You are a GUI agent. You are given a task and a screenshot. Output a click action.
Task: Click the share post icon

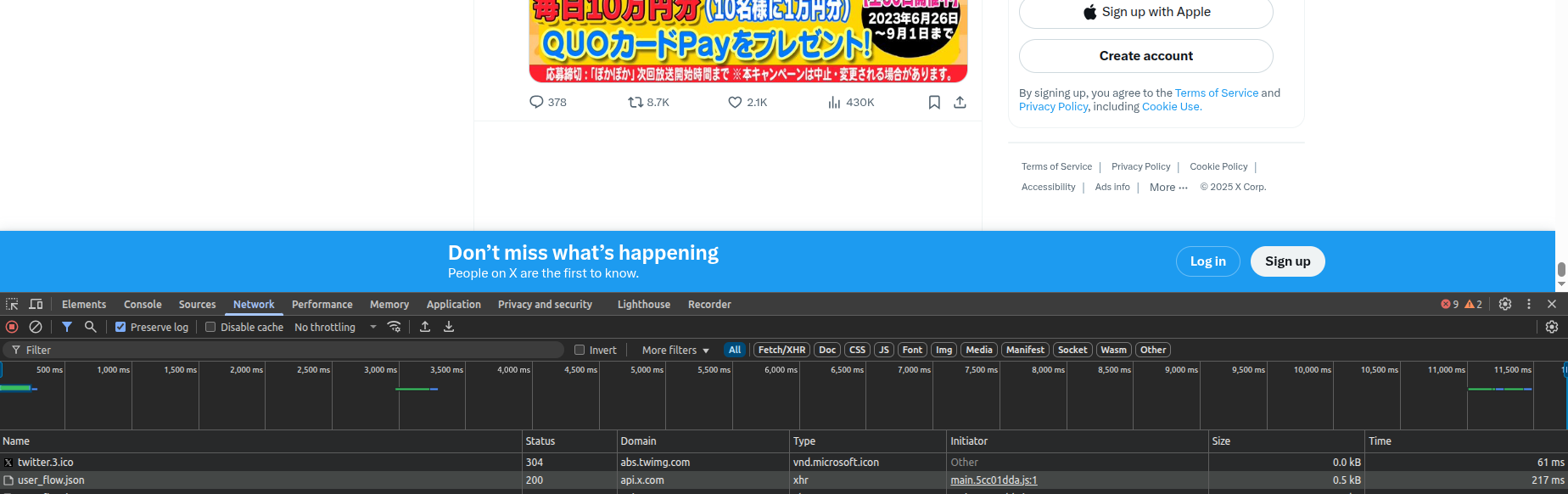click(x=960, y=102)
